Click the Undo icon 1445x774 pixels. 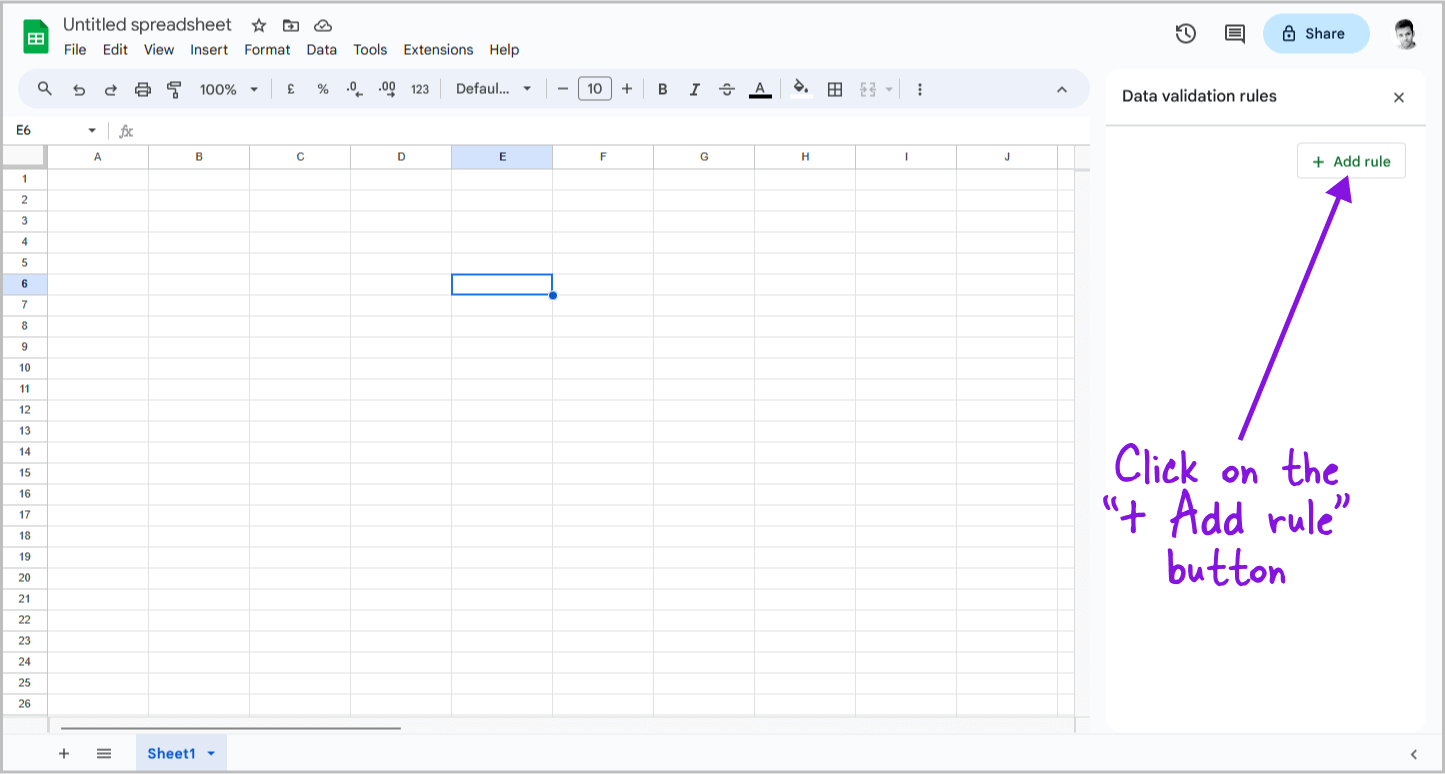coord(79,88)
